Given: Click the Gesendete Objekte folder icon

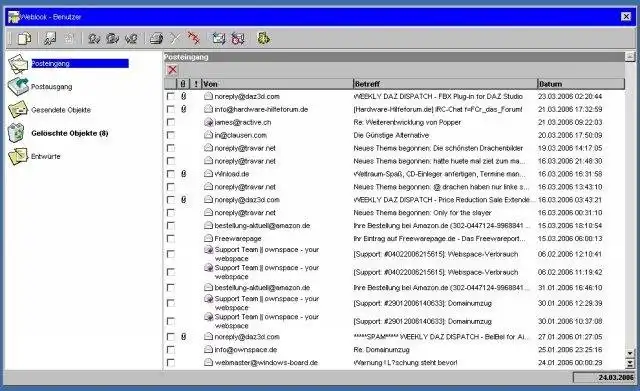Looking at the screenshot, I should 18,109.
